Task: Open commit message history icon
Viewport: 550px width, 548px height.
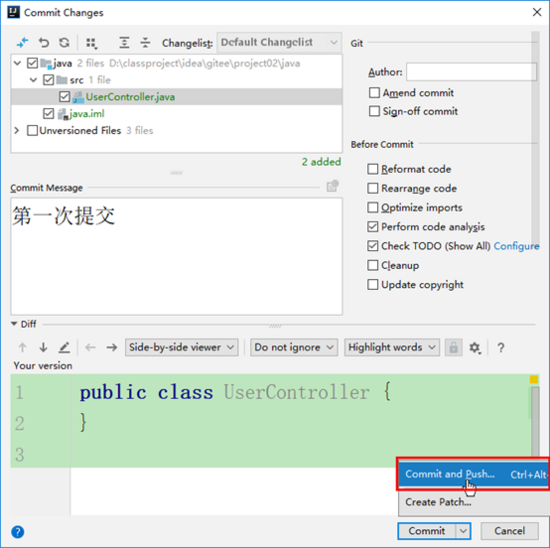Action: [x=333, y=186]
